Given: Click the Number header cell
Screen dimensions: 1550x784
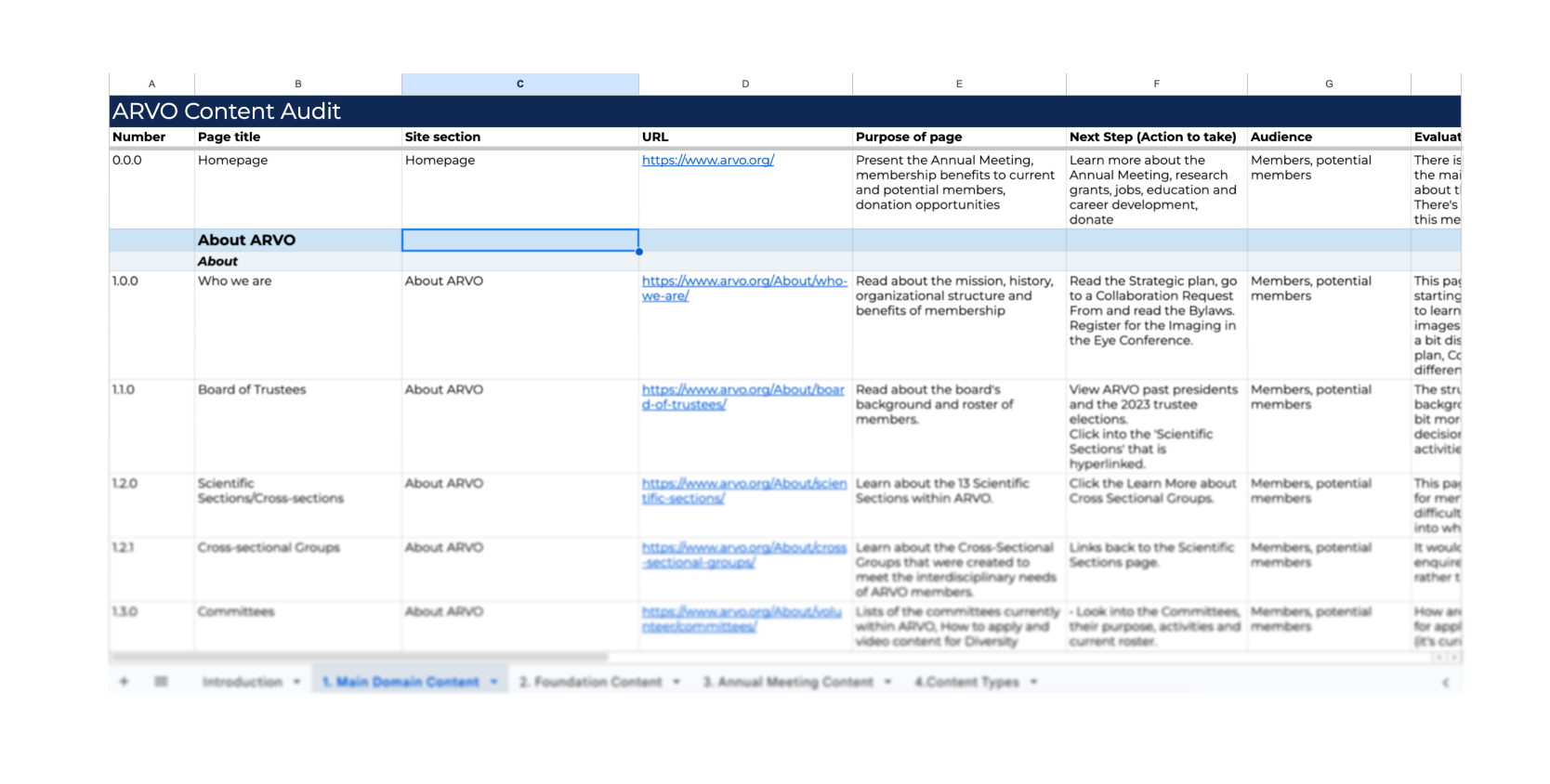Looking at the screenshot, I should [152, 137].
